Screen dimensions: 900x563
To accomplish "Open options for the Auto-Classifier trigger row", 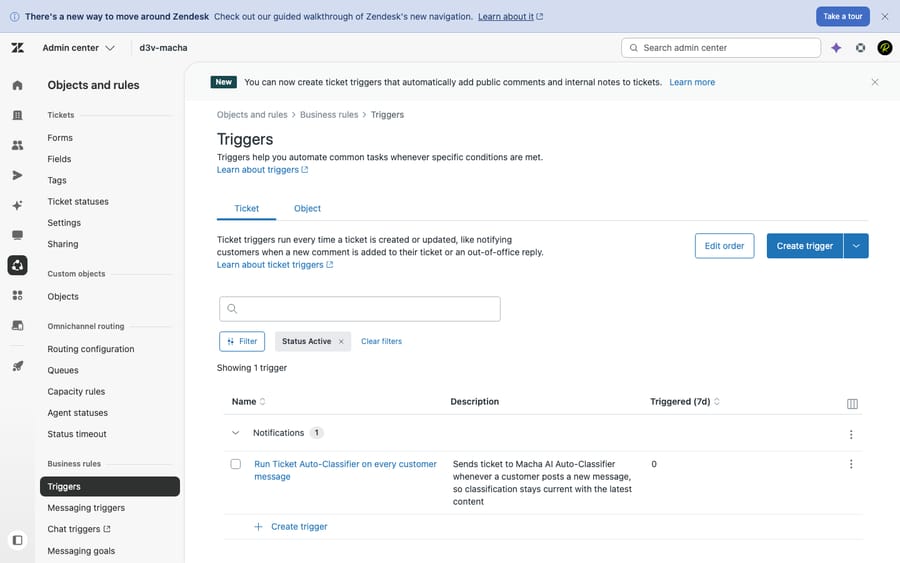I will point(851,464).
